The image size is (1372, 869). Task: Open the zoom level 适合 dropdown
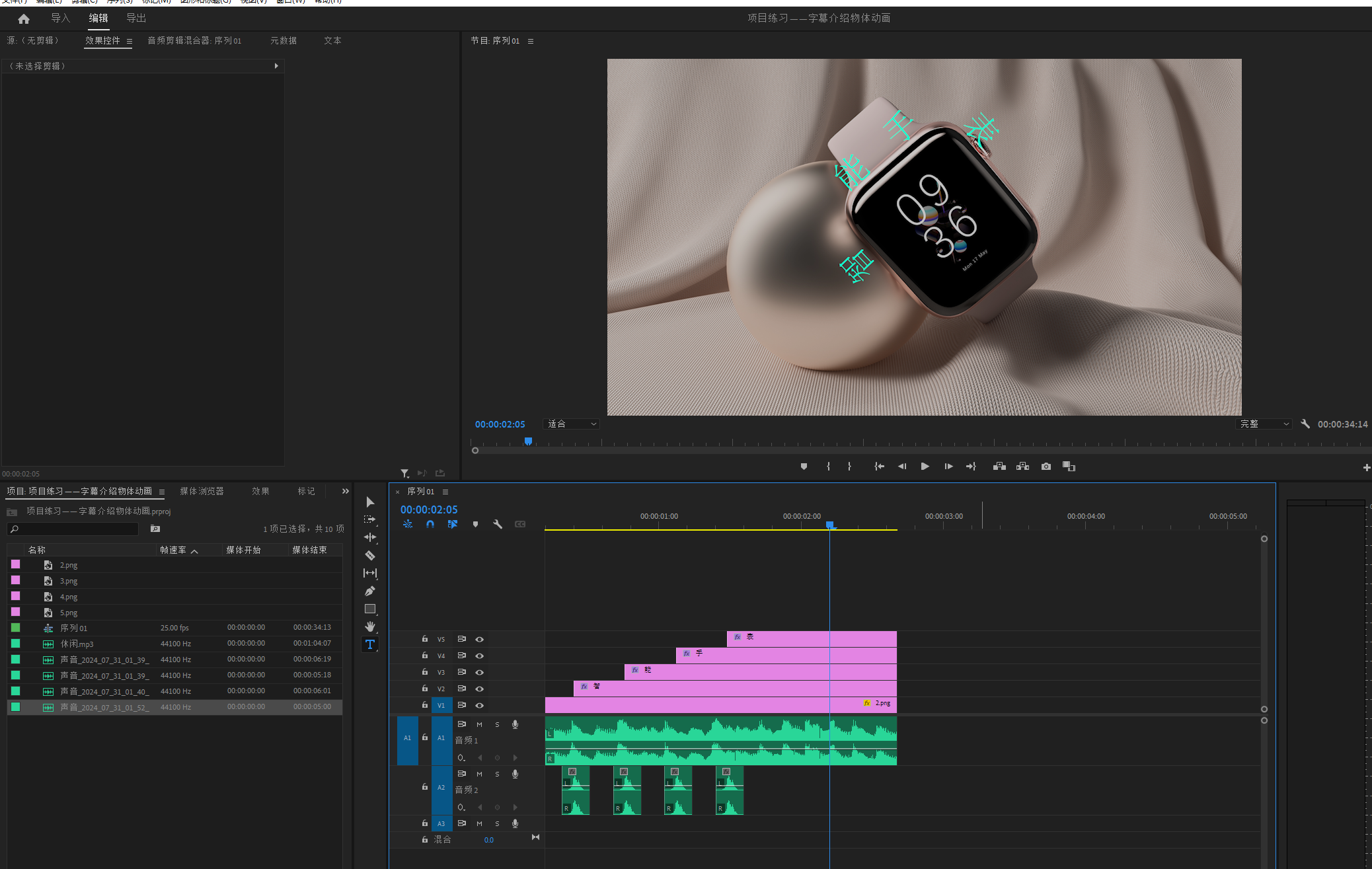(x=572, y=424)
